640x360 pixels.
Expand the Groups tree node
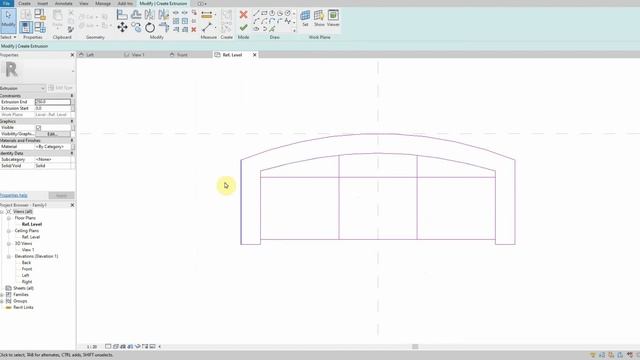2,301
